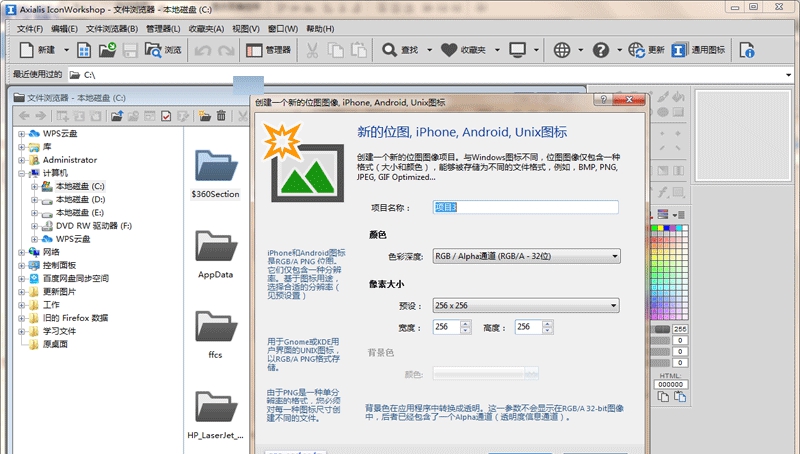Select DVD RW 驱动器 (F:) in the tree
The image size is (800, 454).
pyautogui.click(x=93, y=225)
